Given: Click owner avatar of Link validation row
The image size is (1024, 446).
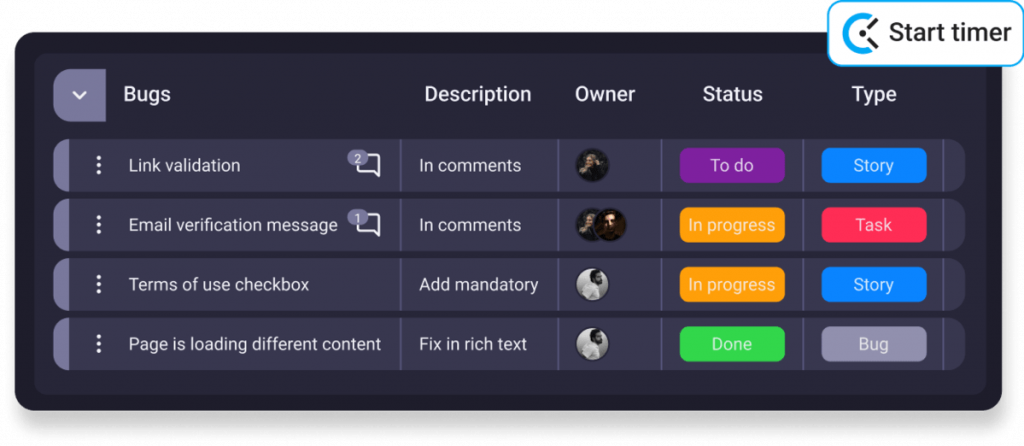Looking at the screenshot, I should (592, 165).
